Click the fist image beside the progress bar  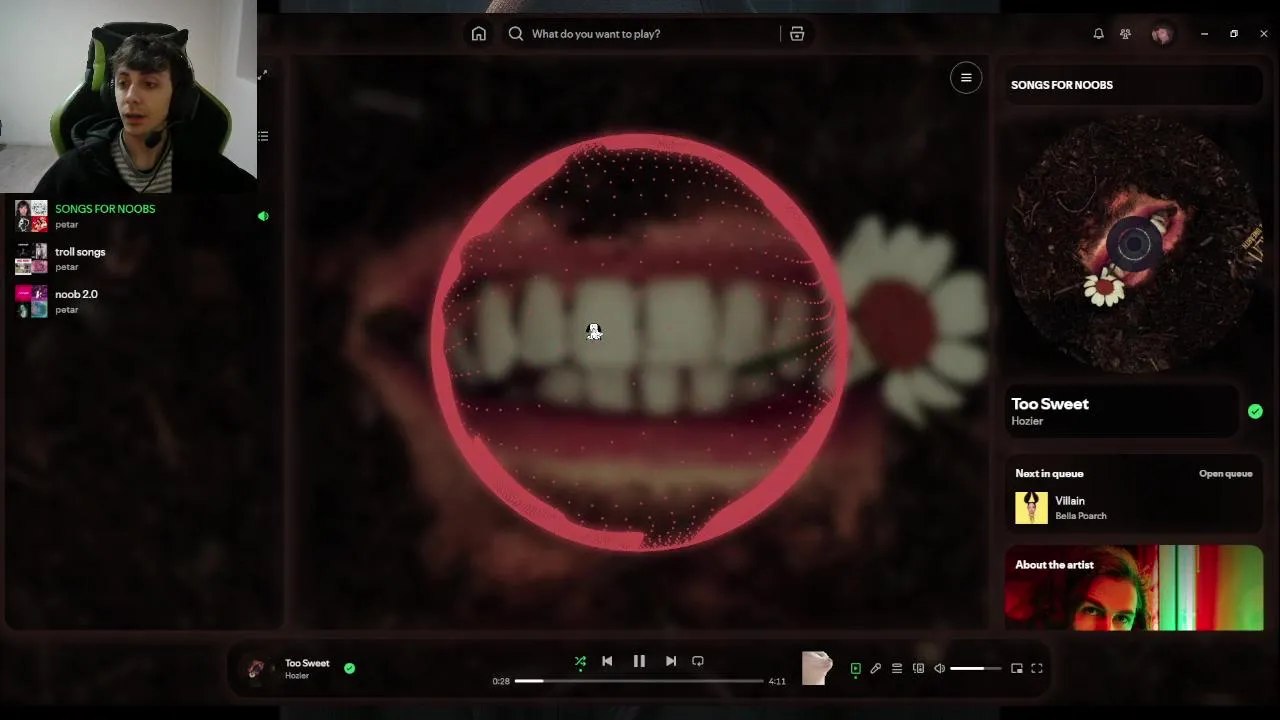click(x=817, y=668)
